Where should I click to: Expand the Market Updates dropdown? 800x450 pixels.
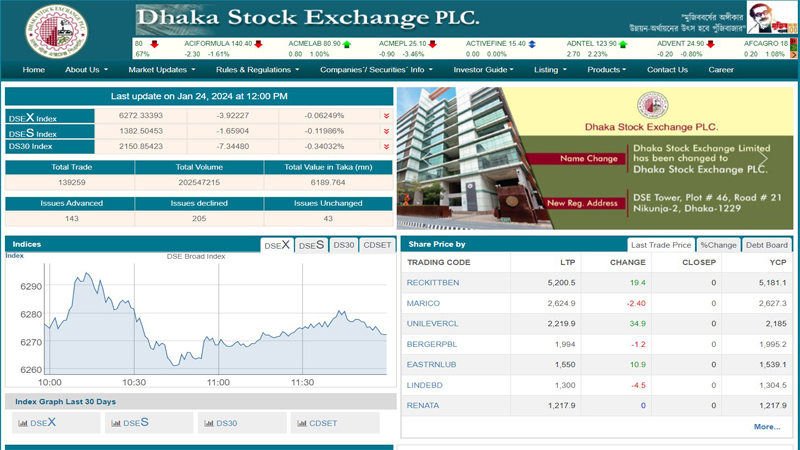(x=162, y=70)
